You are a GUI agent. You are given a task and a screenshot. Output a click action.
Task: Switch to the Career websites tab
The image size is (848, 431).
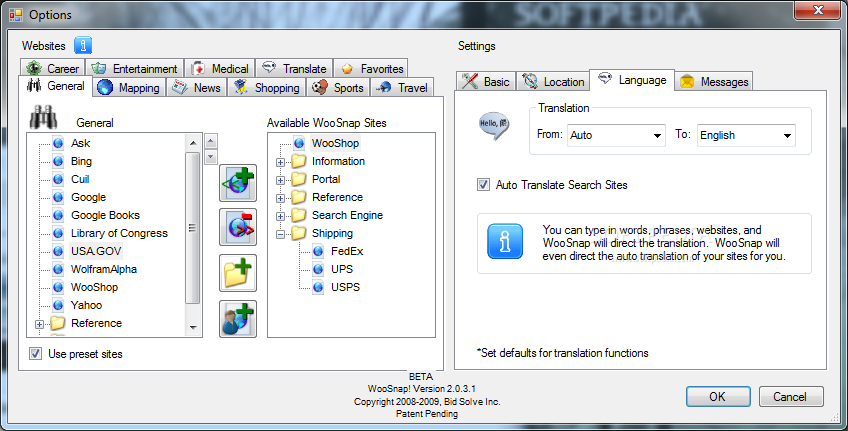[53, 68]
